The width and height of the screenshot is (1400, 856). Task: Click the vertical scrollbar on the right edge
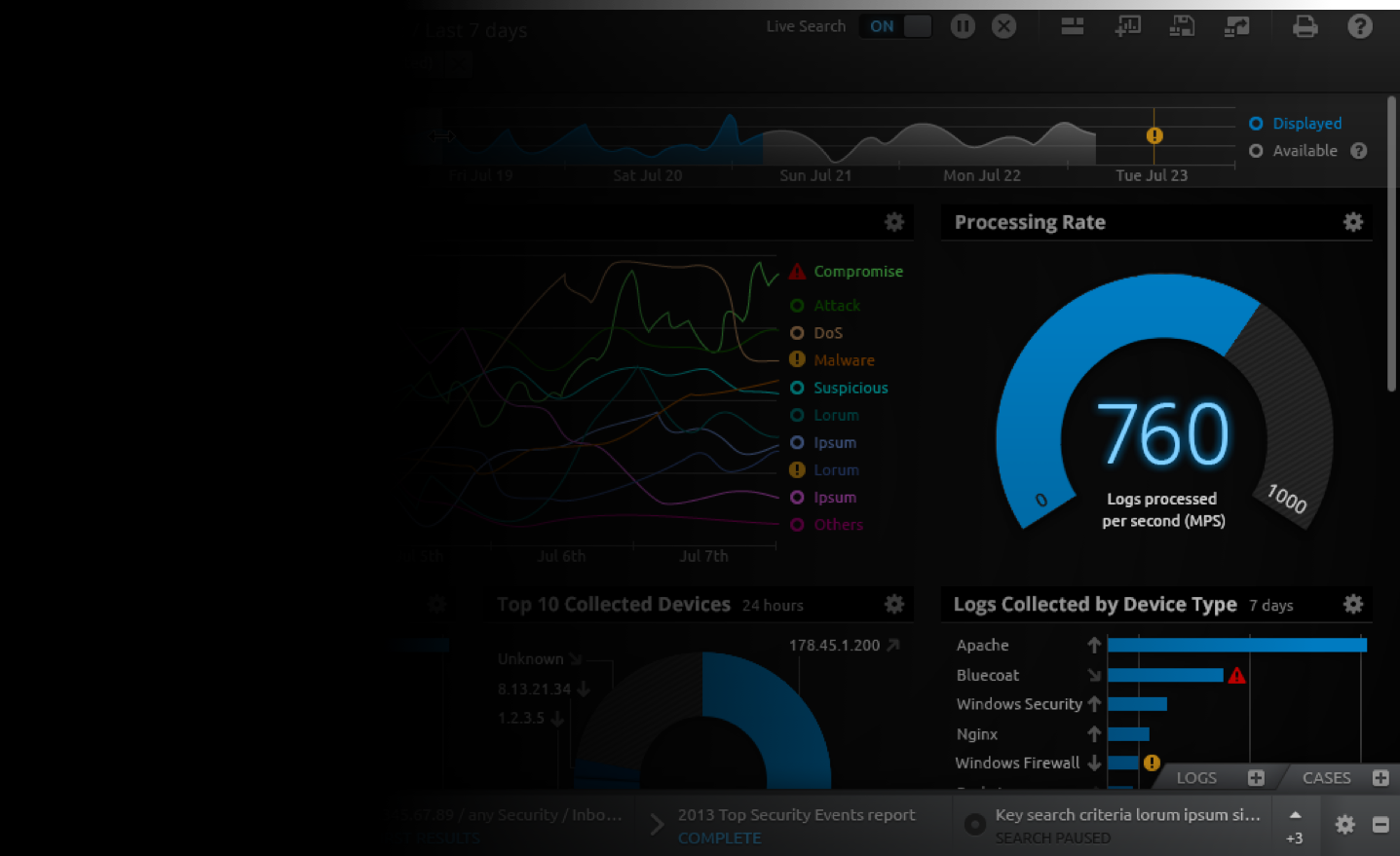[1392, 243]
